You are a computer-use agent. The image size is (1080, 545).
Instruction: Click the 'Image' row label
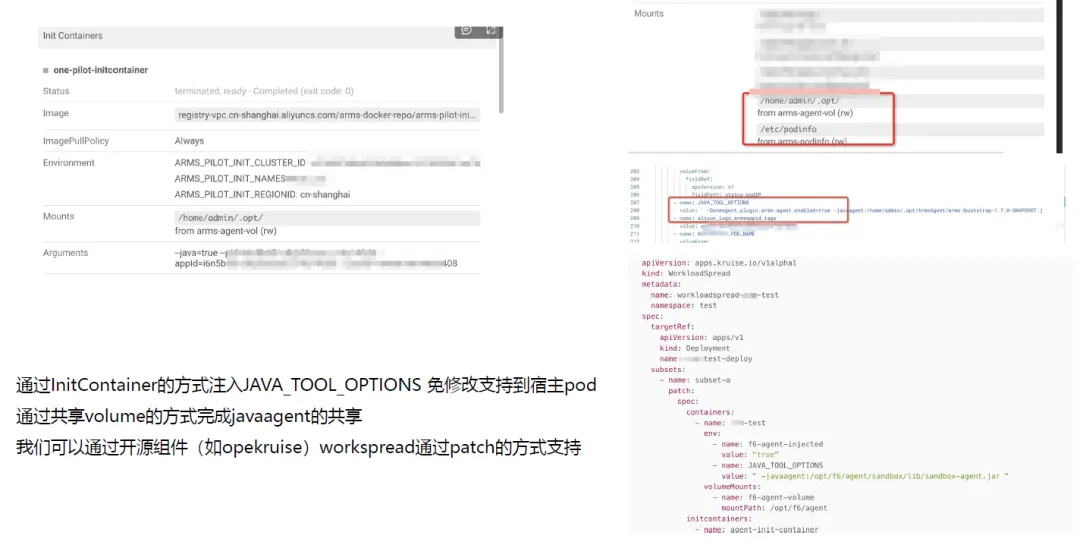pos(56,113)
